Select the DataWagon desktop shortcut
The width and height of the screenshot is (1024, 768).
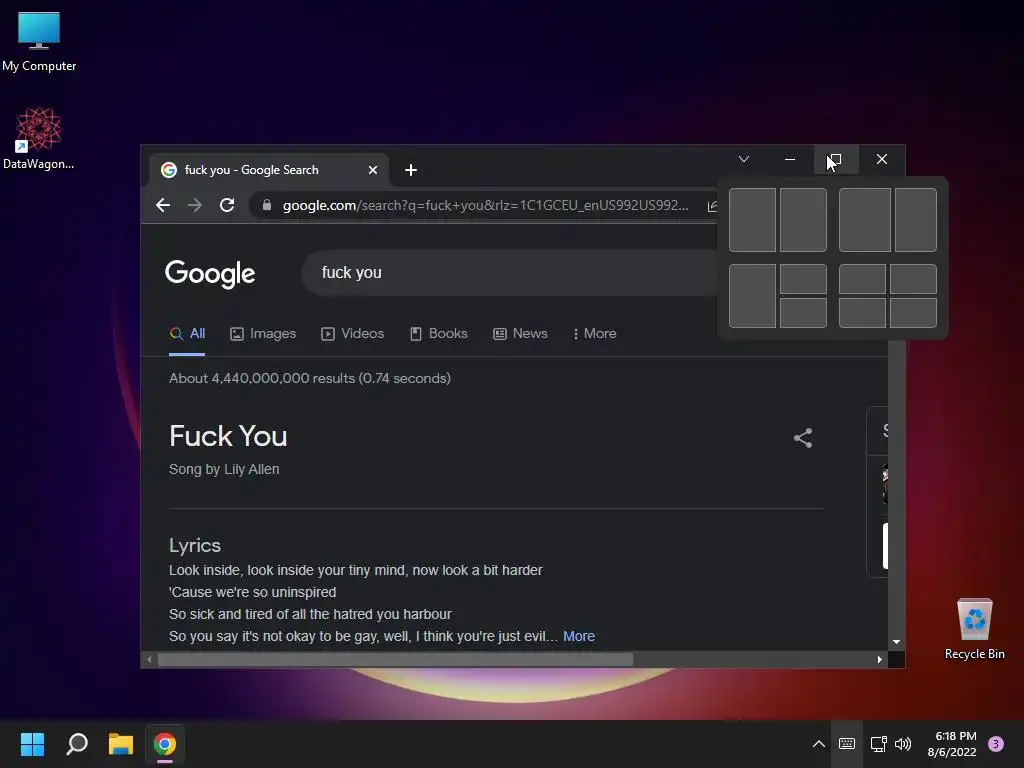(x=39, y=138)
